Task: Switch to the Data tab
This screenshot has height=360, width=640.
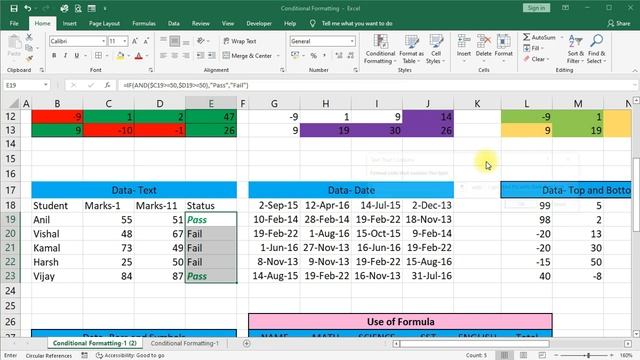Action: click(x=173, y=24)
